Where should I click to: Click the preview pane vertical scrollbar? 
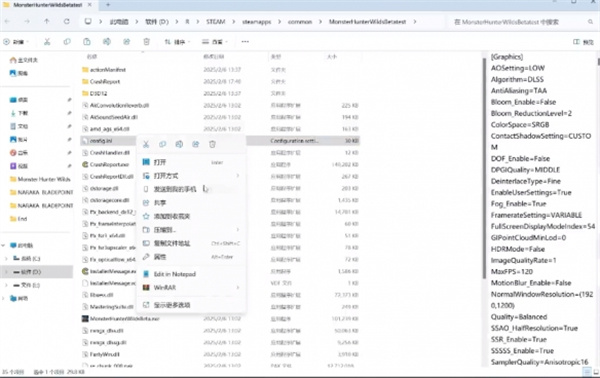click(598, 210)
